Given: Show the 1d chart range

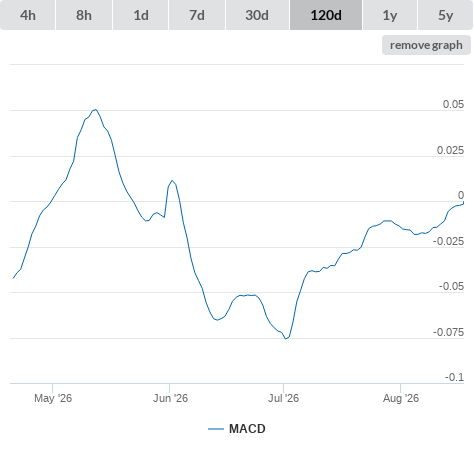Looking at the screenshot, I should (x=141, y=15).
